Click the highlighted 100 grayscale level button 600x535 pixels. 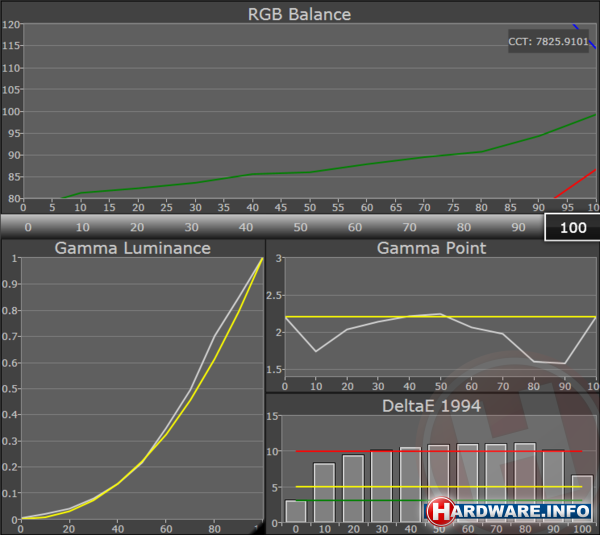(573, 228)
